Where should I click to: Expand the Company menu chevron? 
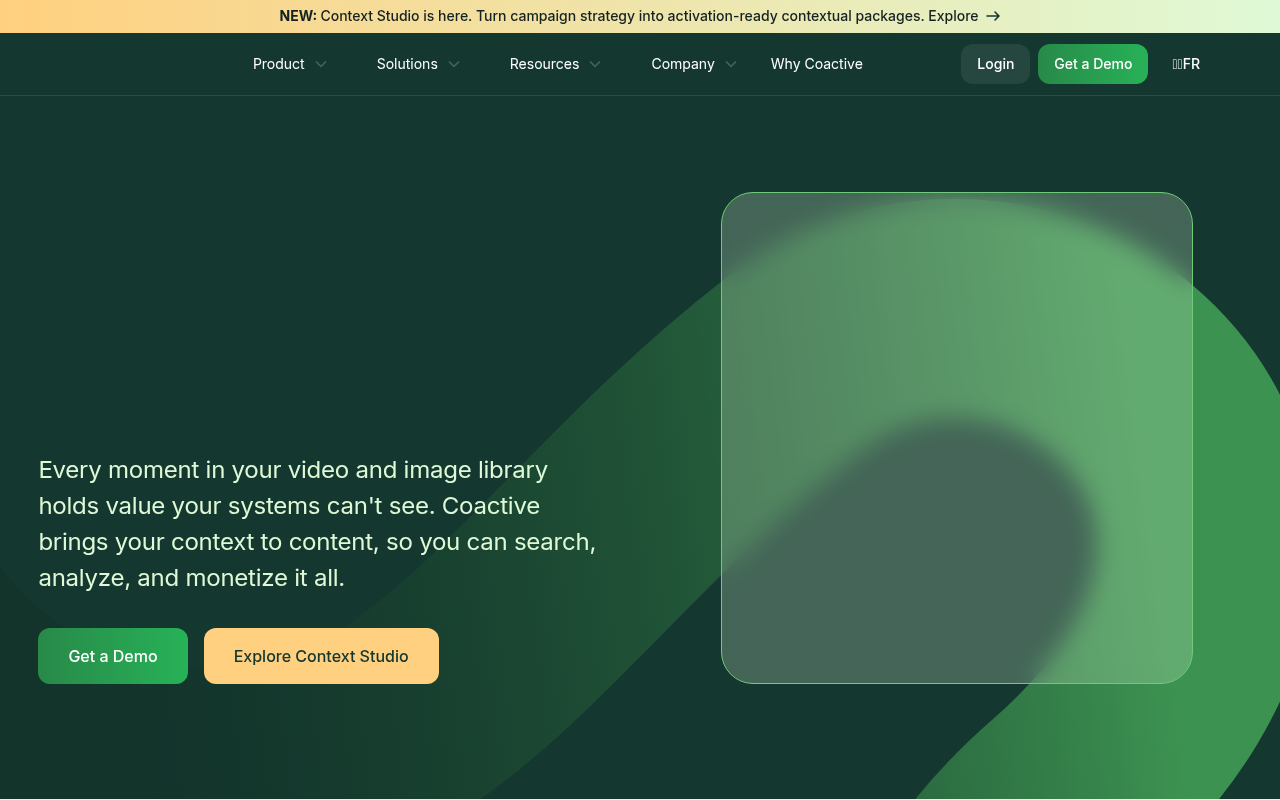coord(731,64)
